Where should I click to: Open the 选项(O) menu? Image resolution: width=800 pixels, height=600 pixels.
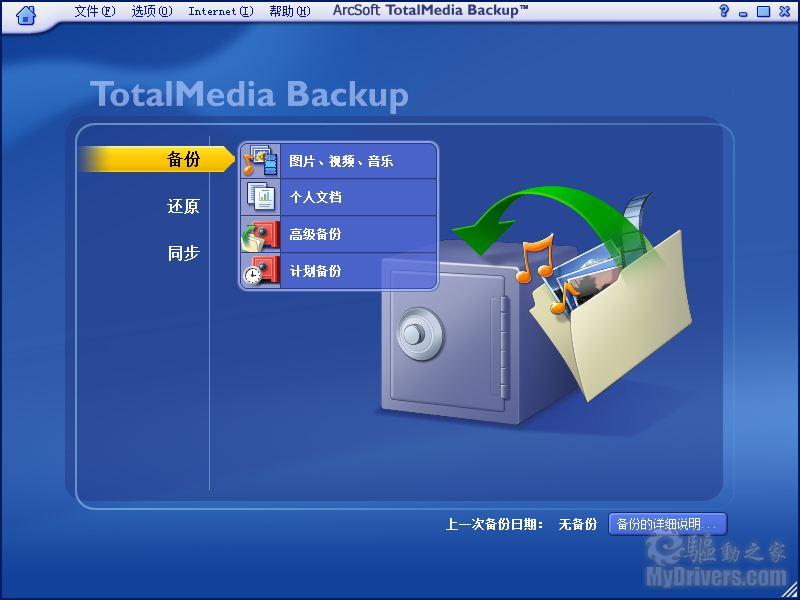152,11
